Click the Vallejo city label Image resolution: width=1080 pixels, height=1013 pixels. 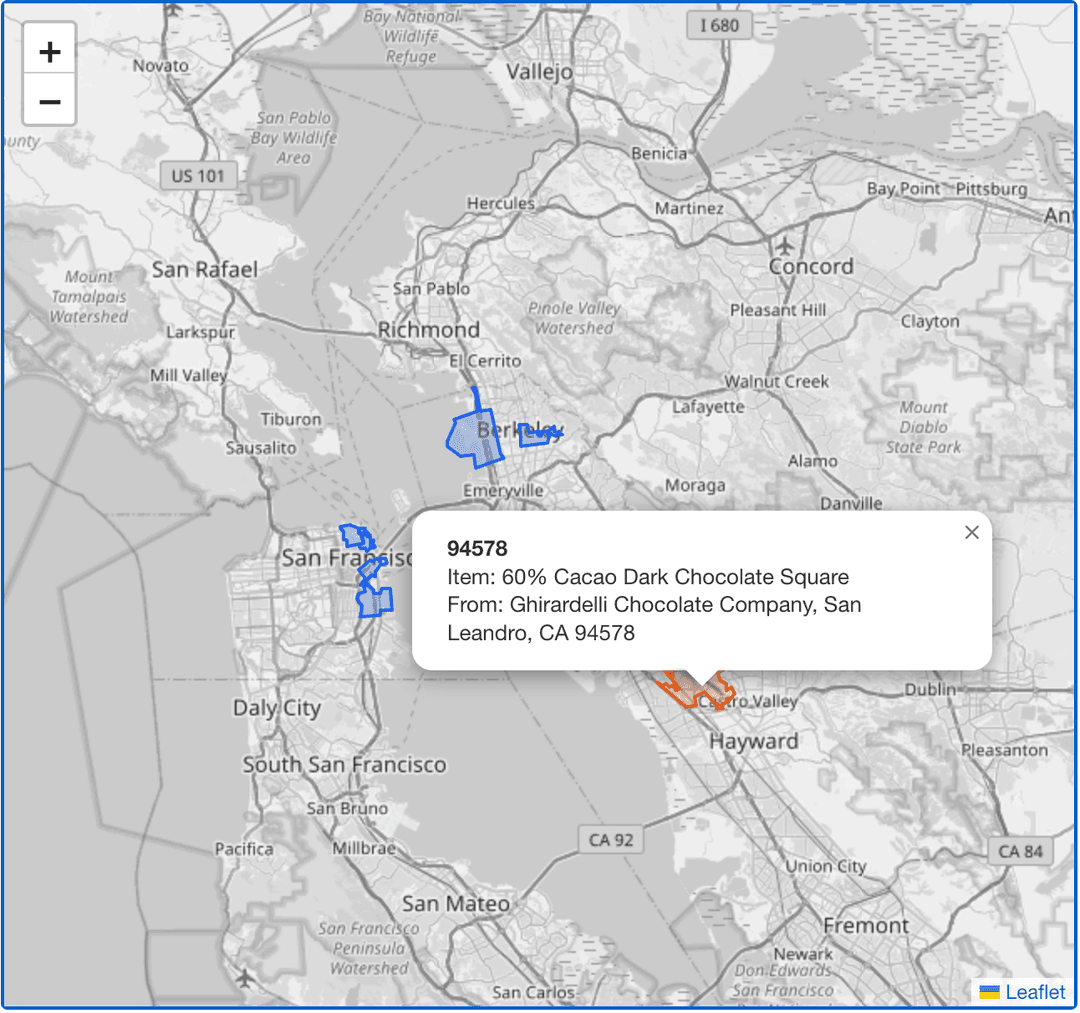(x=539, y=72)
